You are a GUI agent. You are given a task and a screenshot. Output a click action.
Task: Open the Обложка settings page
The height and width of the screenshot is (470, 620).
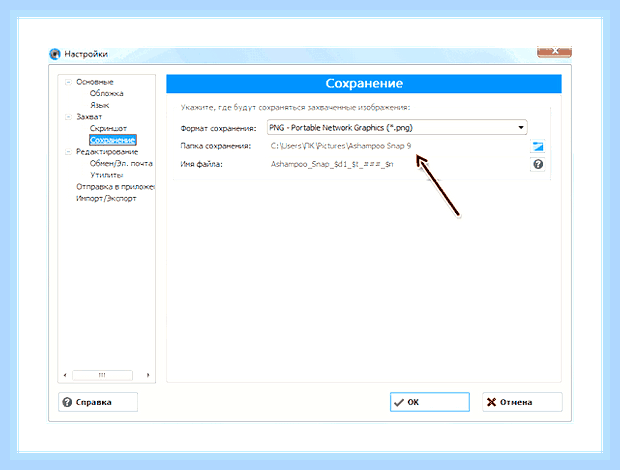tap(106, 93)
